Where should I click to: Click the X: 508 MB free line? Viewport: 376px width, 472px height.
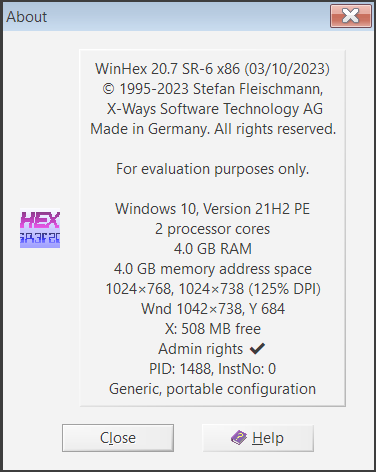(213, 329)
